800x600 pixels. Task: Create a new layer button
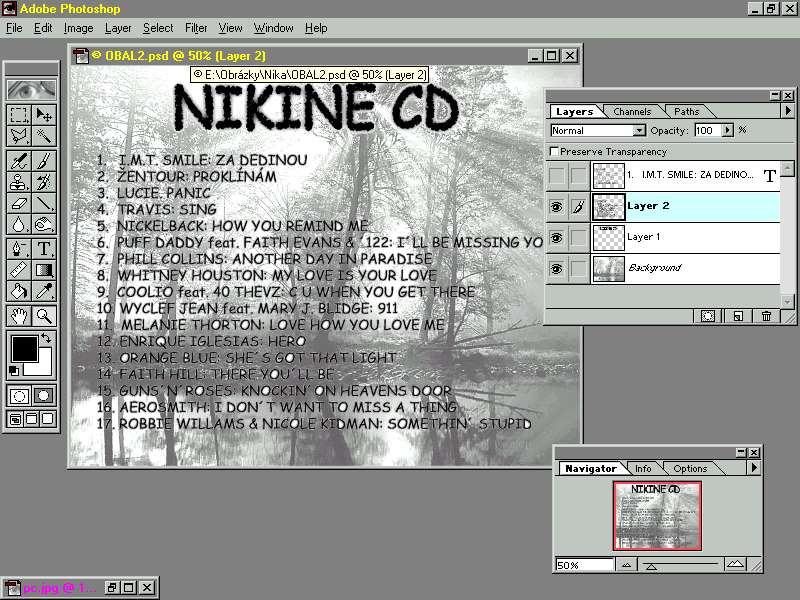click(x=738, y=316)
